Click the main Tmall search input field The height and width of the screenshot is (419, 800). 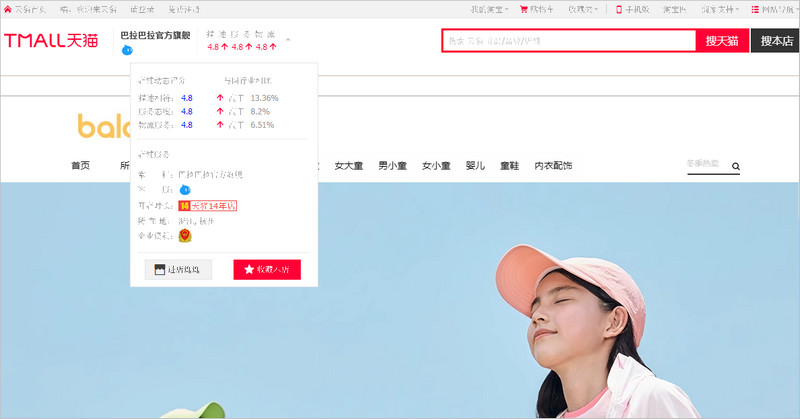coord(569,41)
